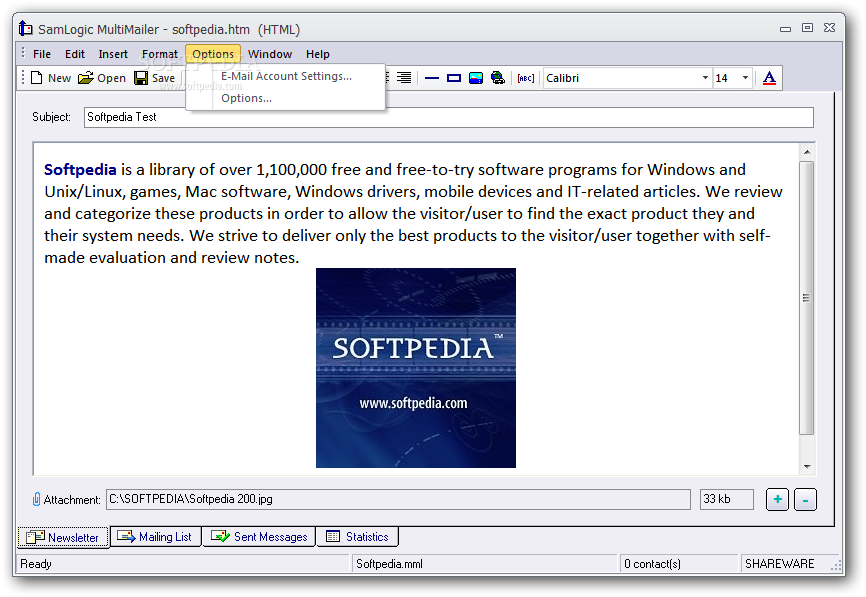
Task: Click the paperclip Attachment icon
Action: [36, 499]
